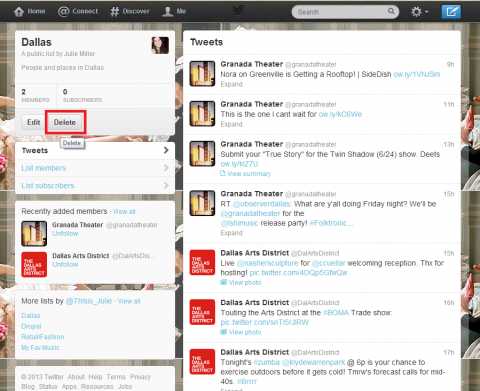Click the chevron beside List members
The width and height of the screenshot is (480, 391).
click(x=166, y=168)
